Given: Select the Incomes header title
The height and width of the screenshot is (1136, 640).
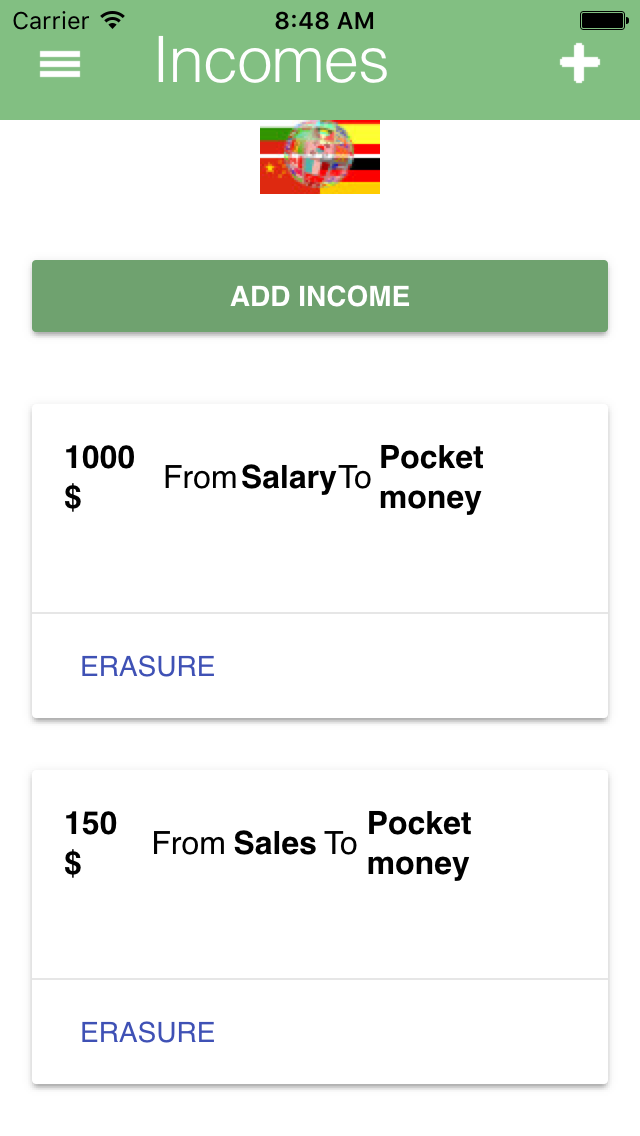Looking at the screenshot, I should click(x=271, y=62).
